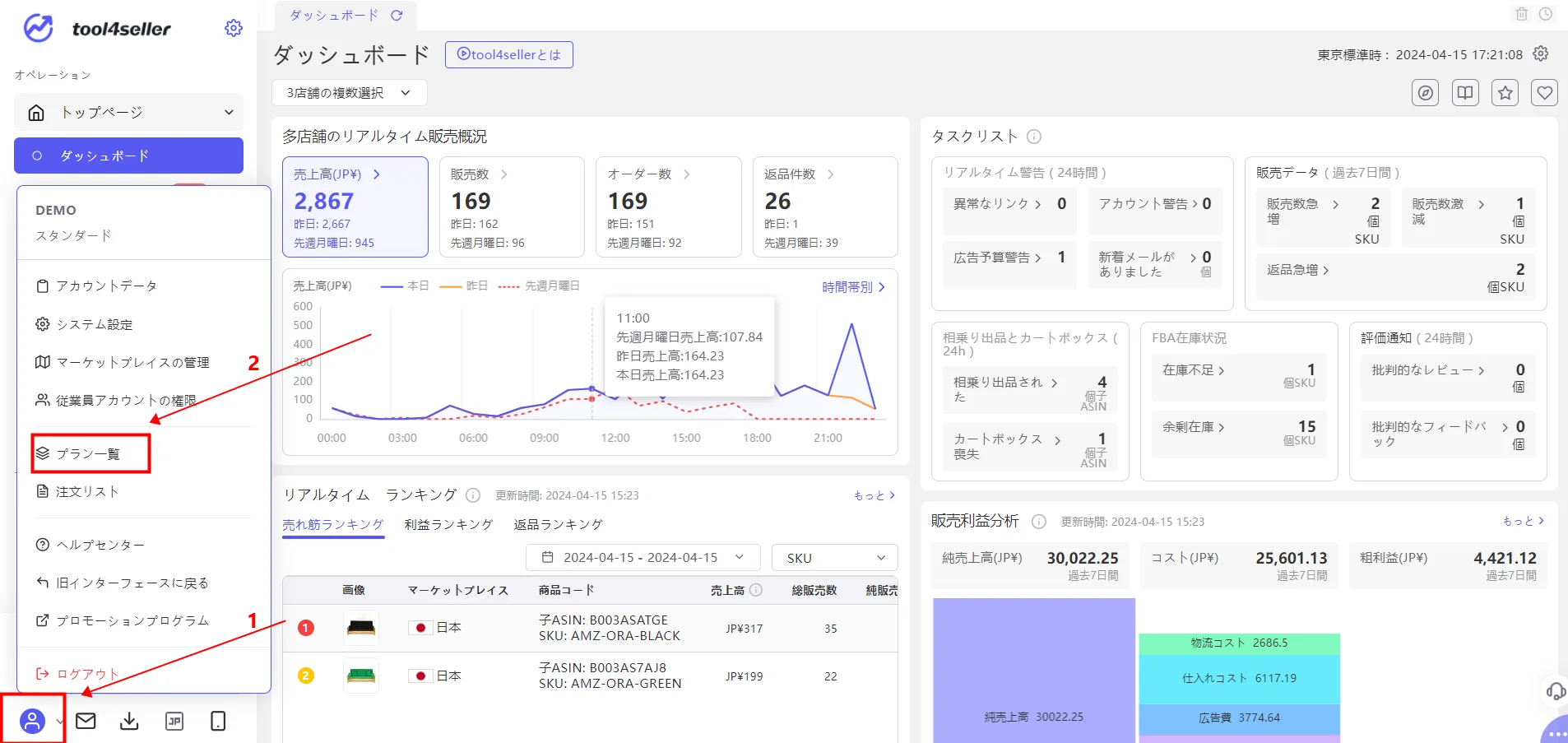Click the JP language icon
Viewport: 1568px width, 743px height.
pos(174,722)
